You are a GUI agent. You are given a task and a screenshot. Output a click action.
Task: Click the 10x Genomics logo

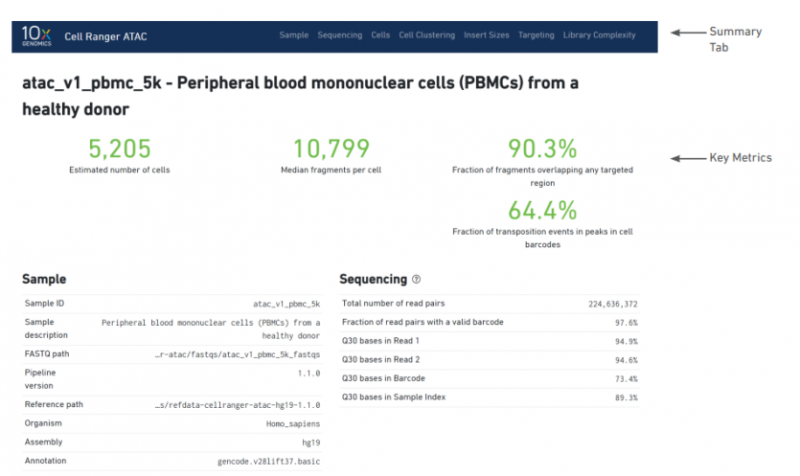point(38,35)
